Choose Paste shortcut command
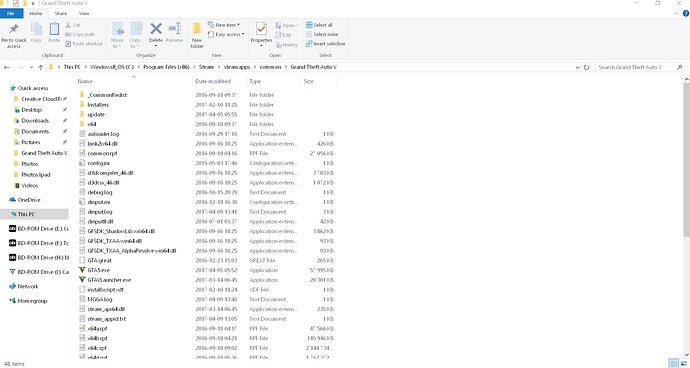The height and width of the screenshot is (368, 690). (84, 44)
